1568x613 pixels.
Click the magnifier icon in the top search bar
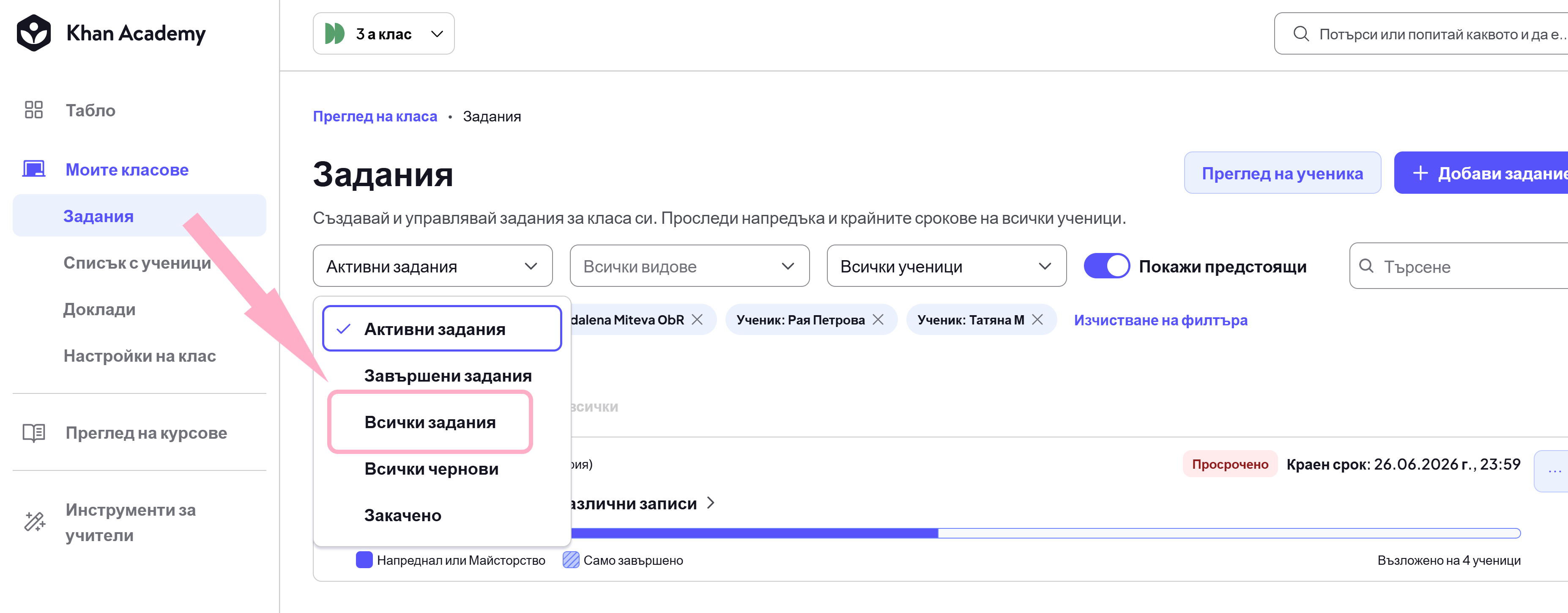point(1301,33)
